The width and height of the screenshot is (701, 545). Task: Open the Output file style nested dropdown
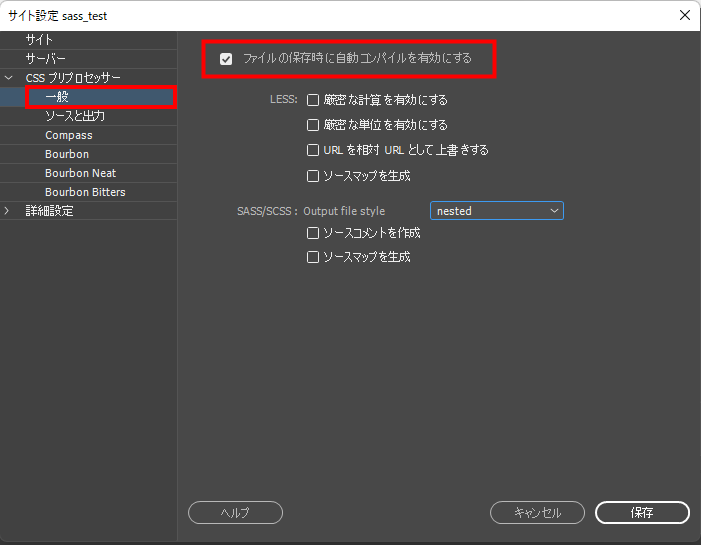(x=496, y=211)
